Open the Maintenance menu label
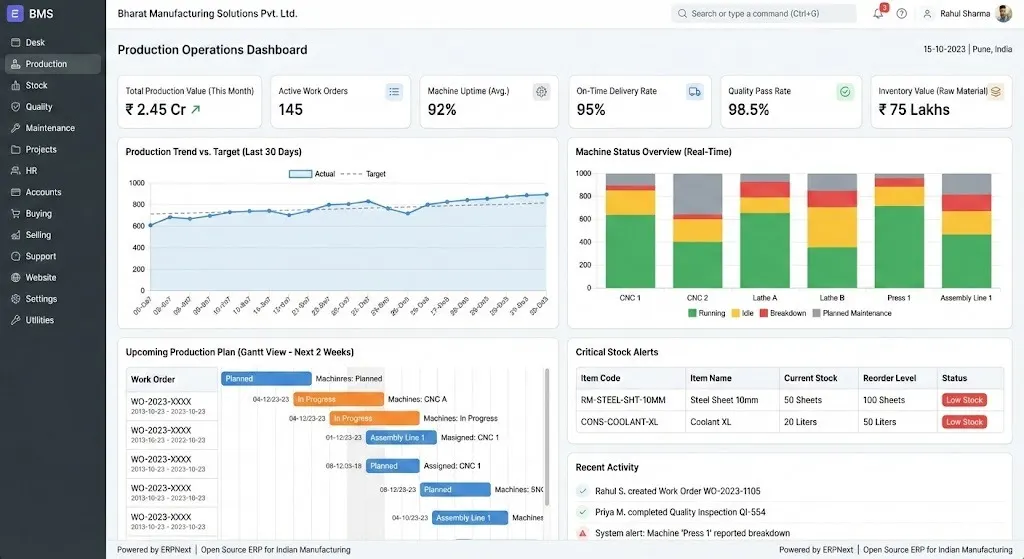Viewport: 1024px width, 559px height. coord(50,128)
